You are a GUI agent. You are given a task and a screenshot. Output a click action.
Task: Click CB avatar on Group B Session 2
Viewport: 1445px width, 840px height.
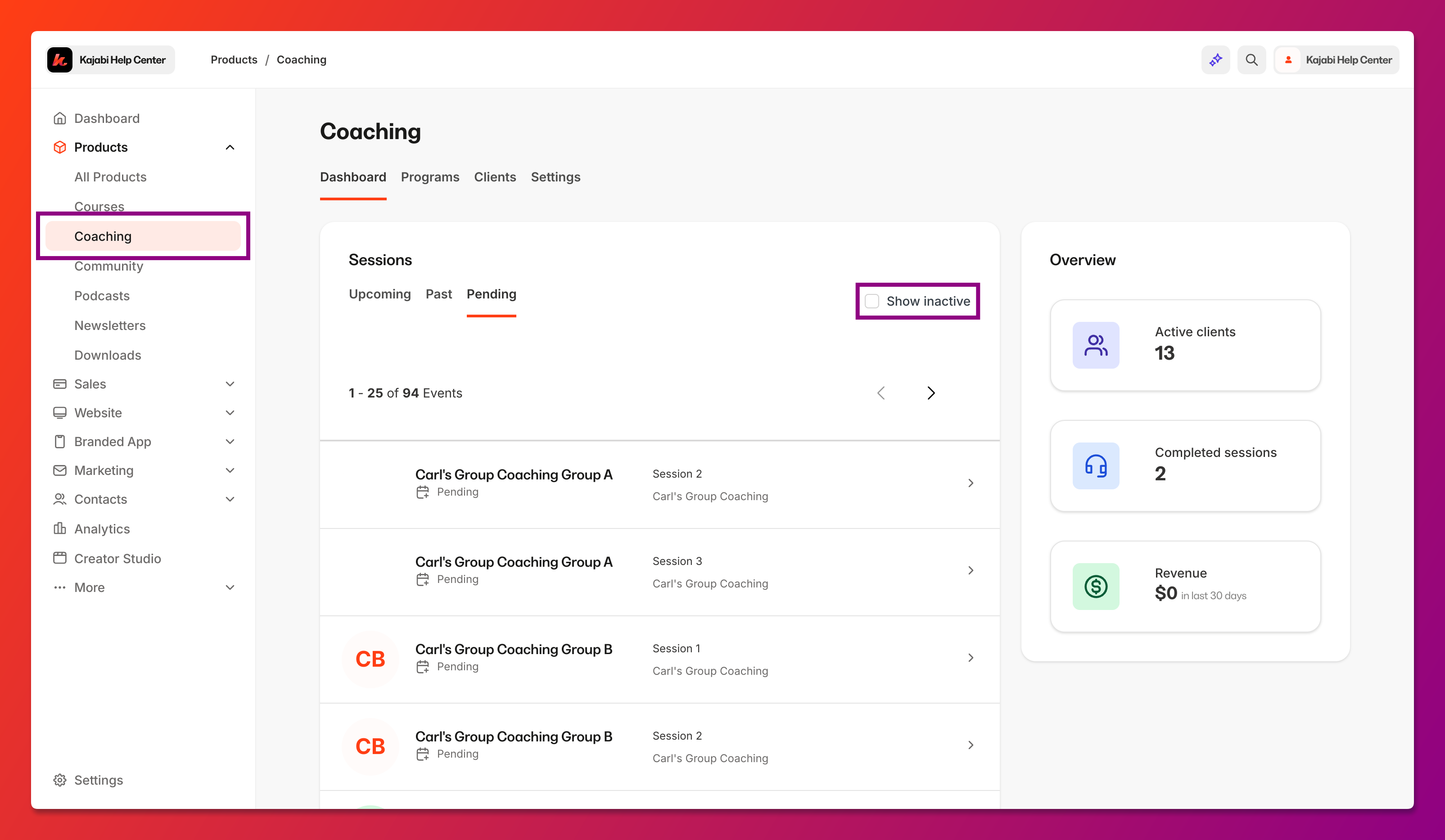(370, 746)
